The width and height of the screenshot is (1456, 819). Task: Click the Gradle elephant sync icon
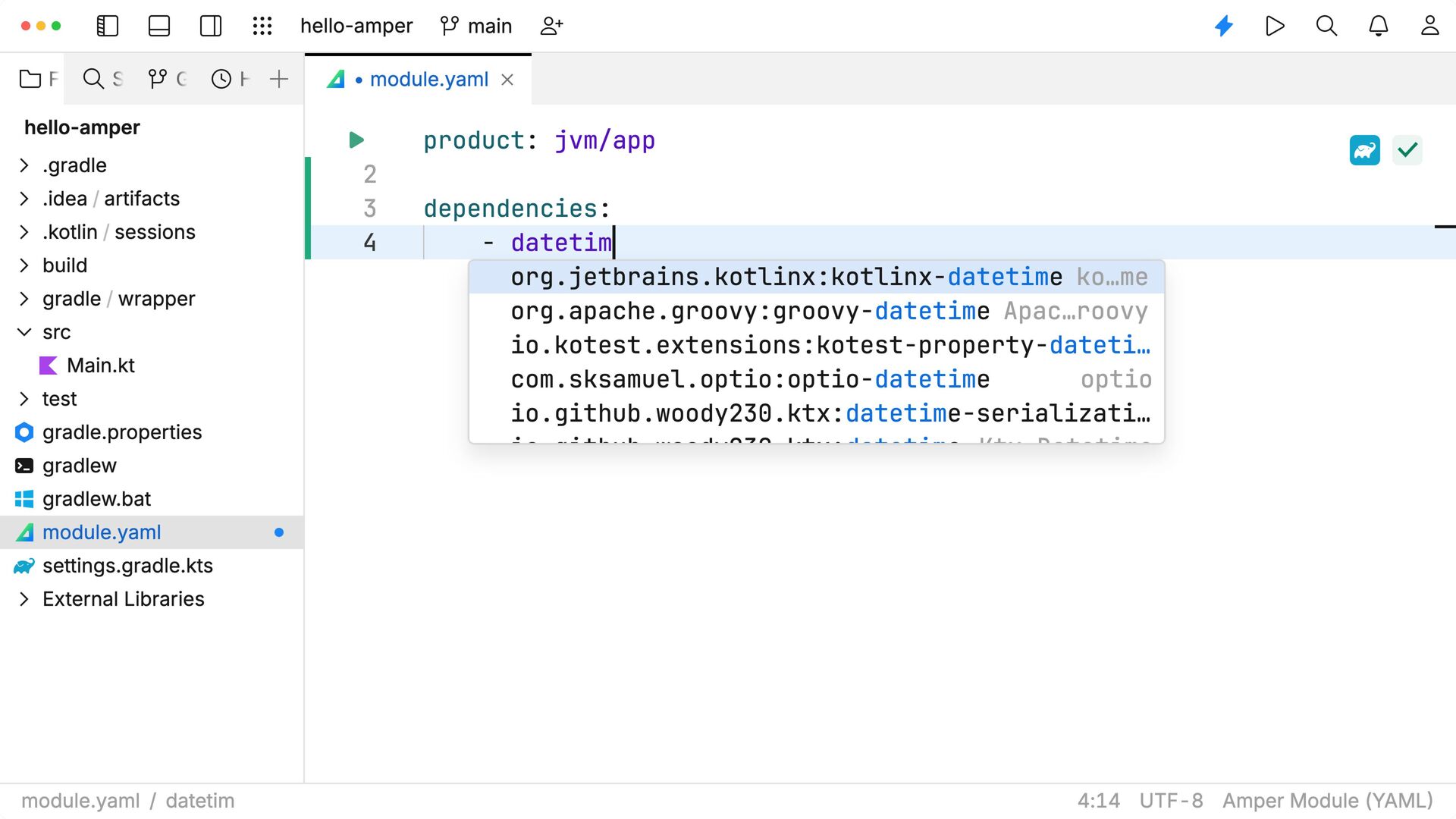pyautogui.click(x=1364, y=150)
